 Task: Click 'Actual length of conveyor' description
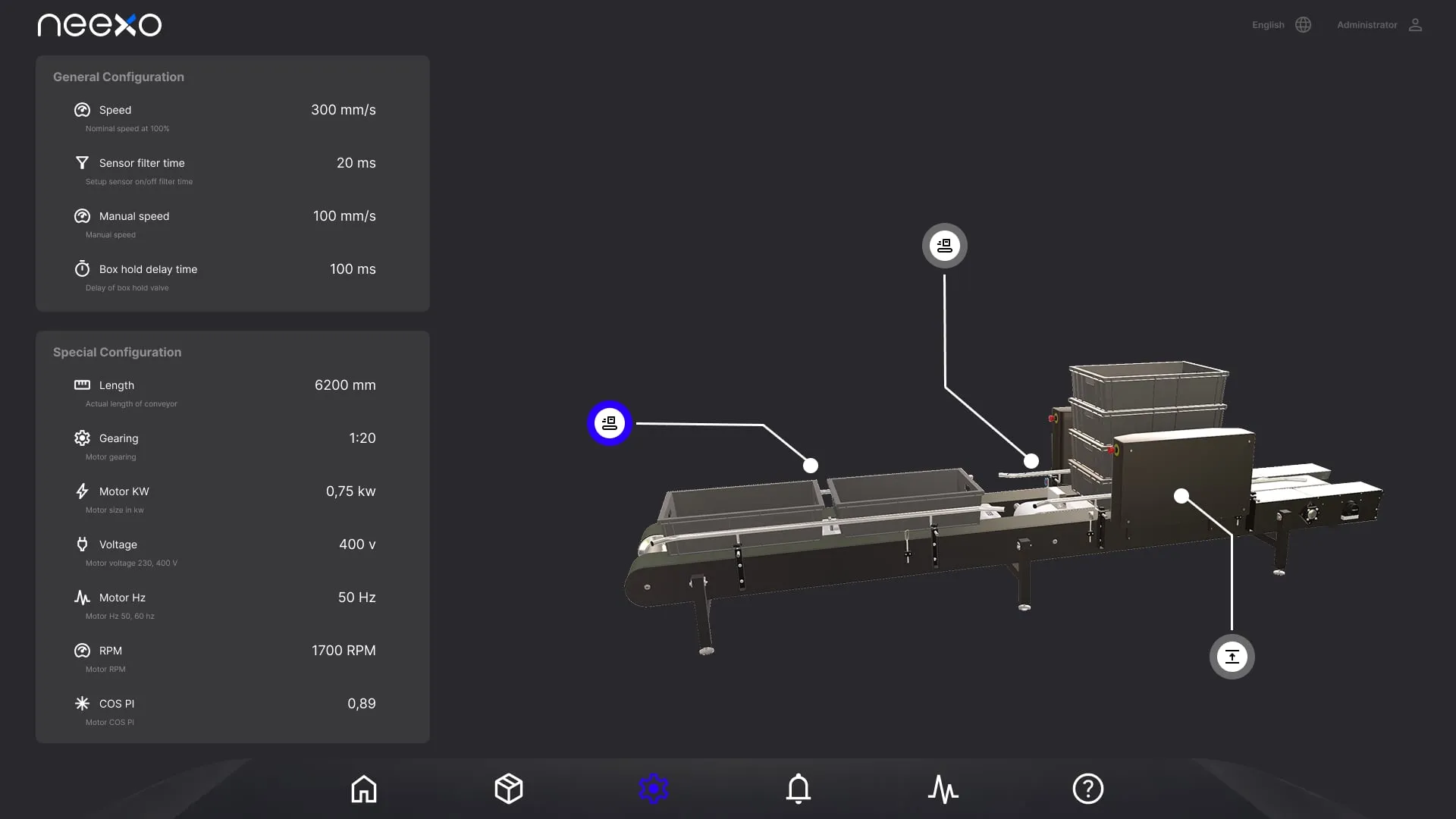pos(131,404)
